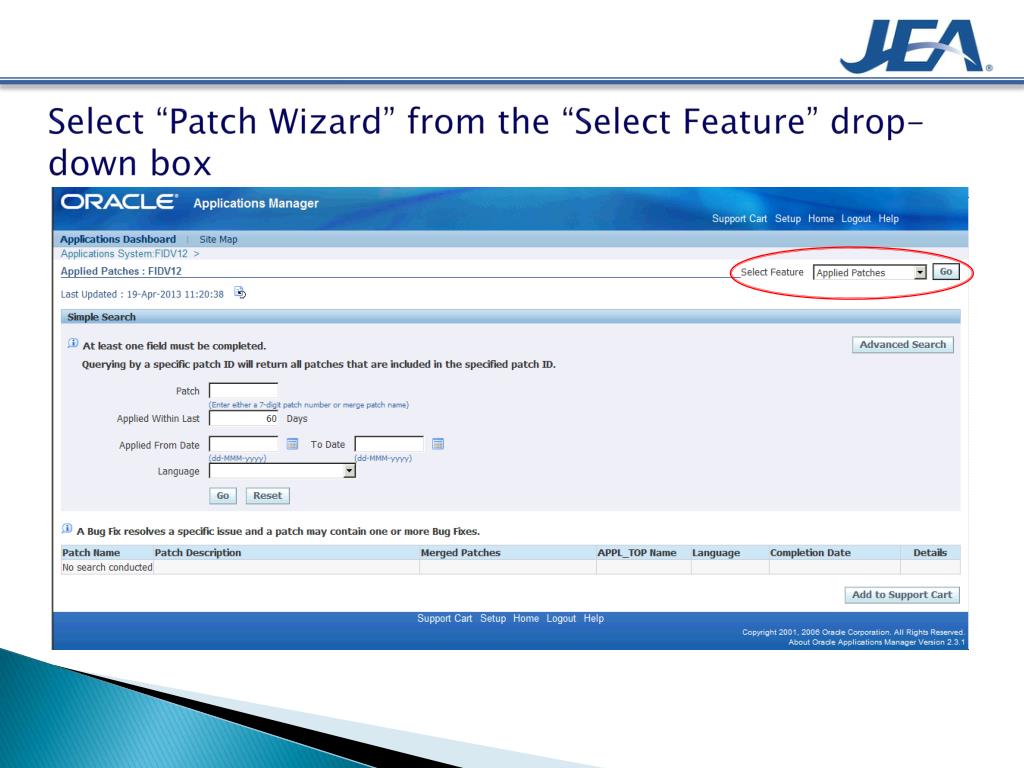Screen dimensions: 1024x768
Task: Focus the Applied From Date field
Action: tap(243, 444)
